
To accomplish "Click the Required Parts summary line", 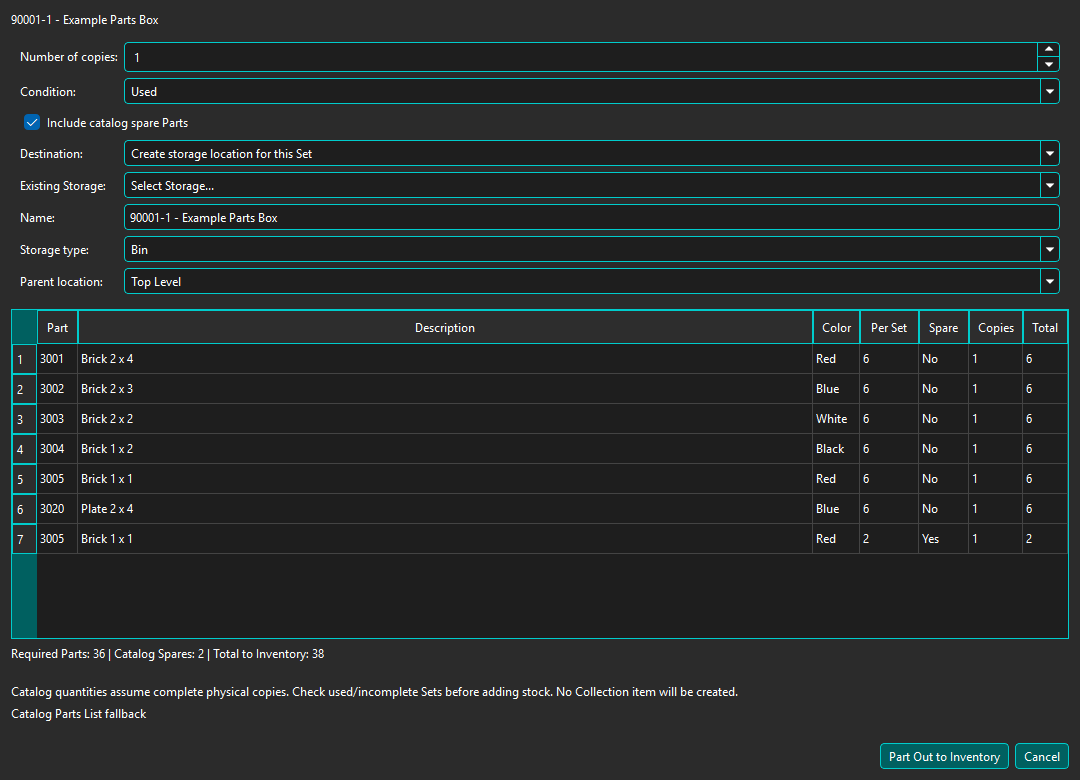I will point(167,654).
